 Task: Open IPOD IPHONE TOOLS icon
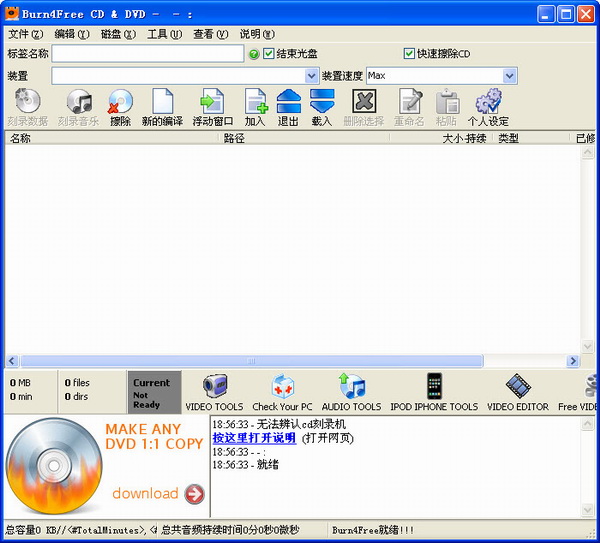coord(434,386)
